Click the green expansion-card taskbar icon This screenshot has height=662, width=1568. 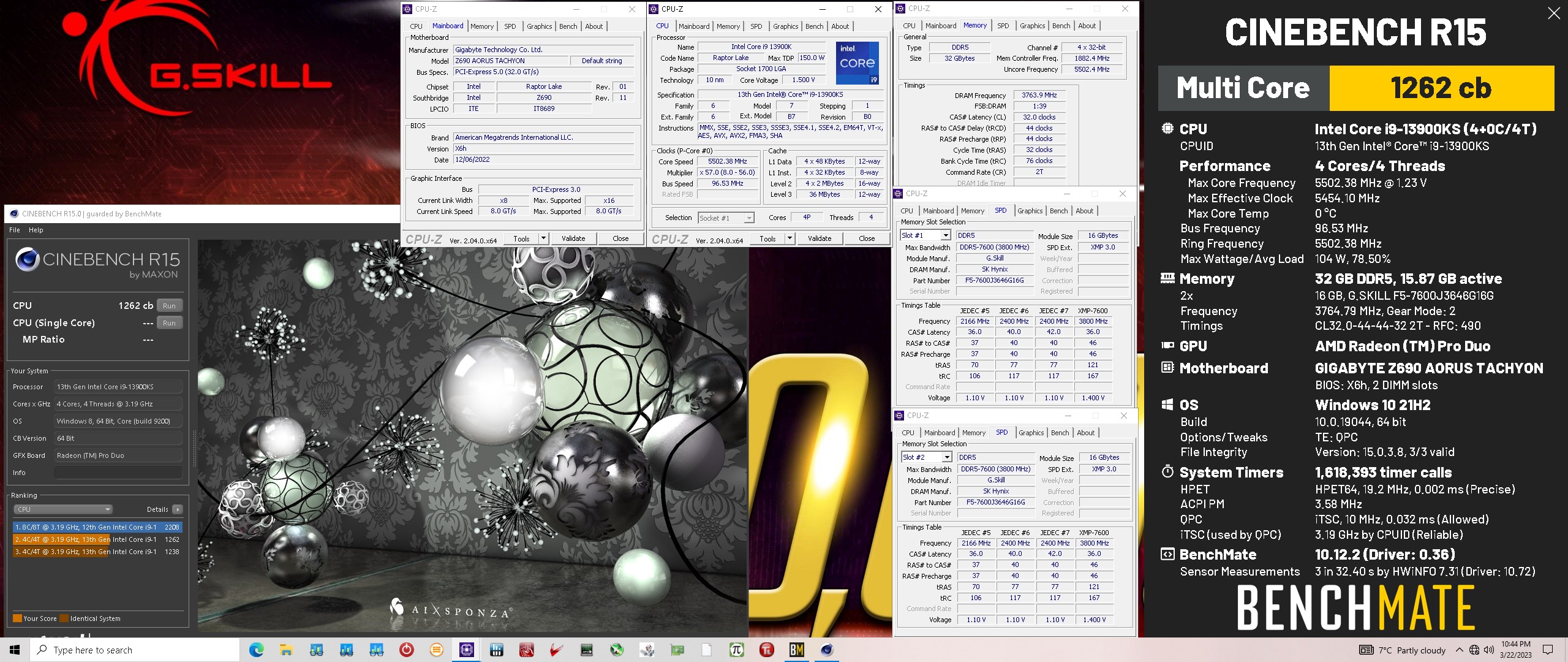[x=677, y=650]
